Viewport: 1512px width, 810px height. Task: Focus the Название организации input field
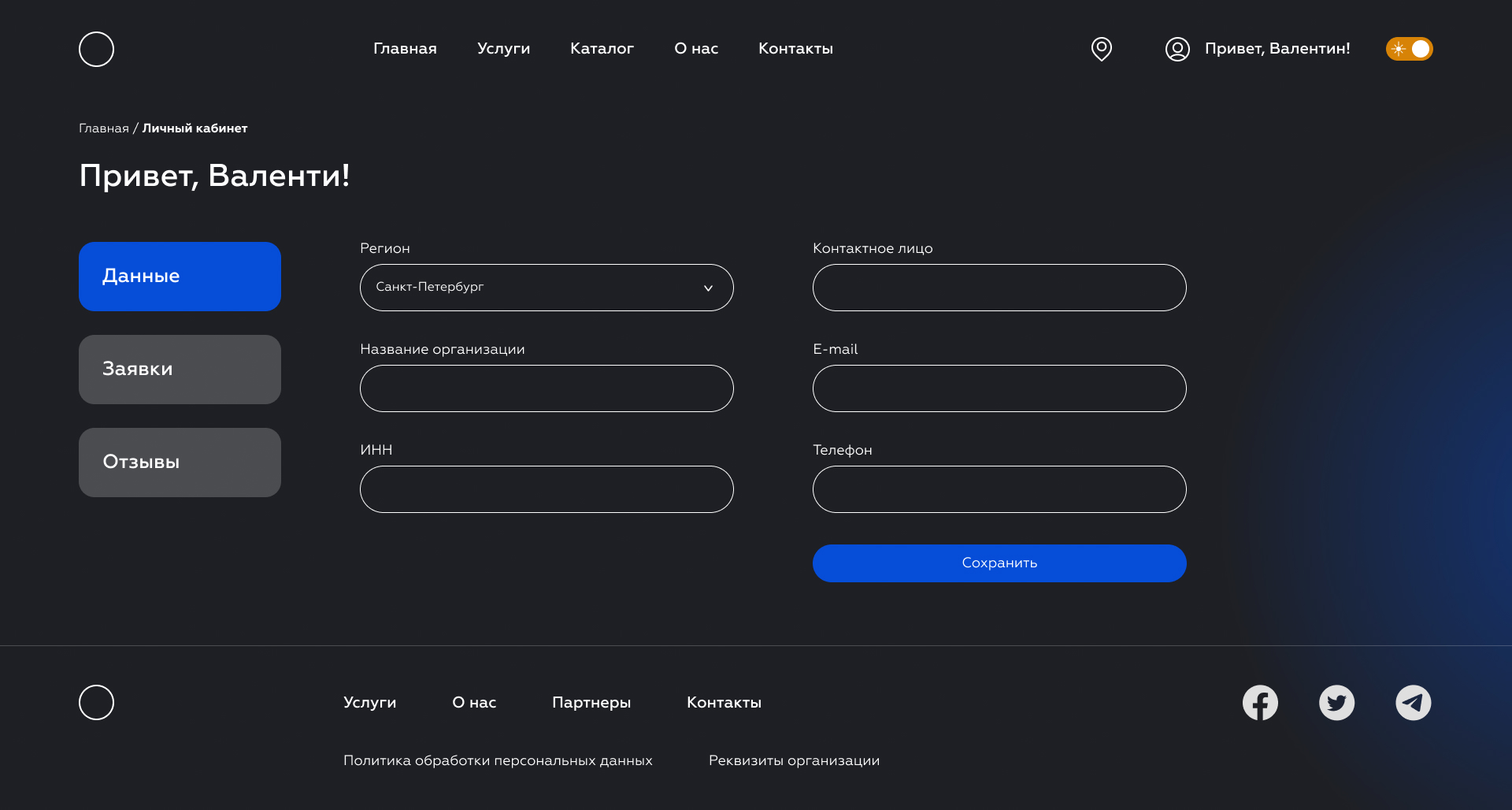(547, 388)
